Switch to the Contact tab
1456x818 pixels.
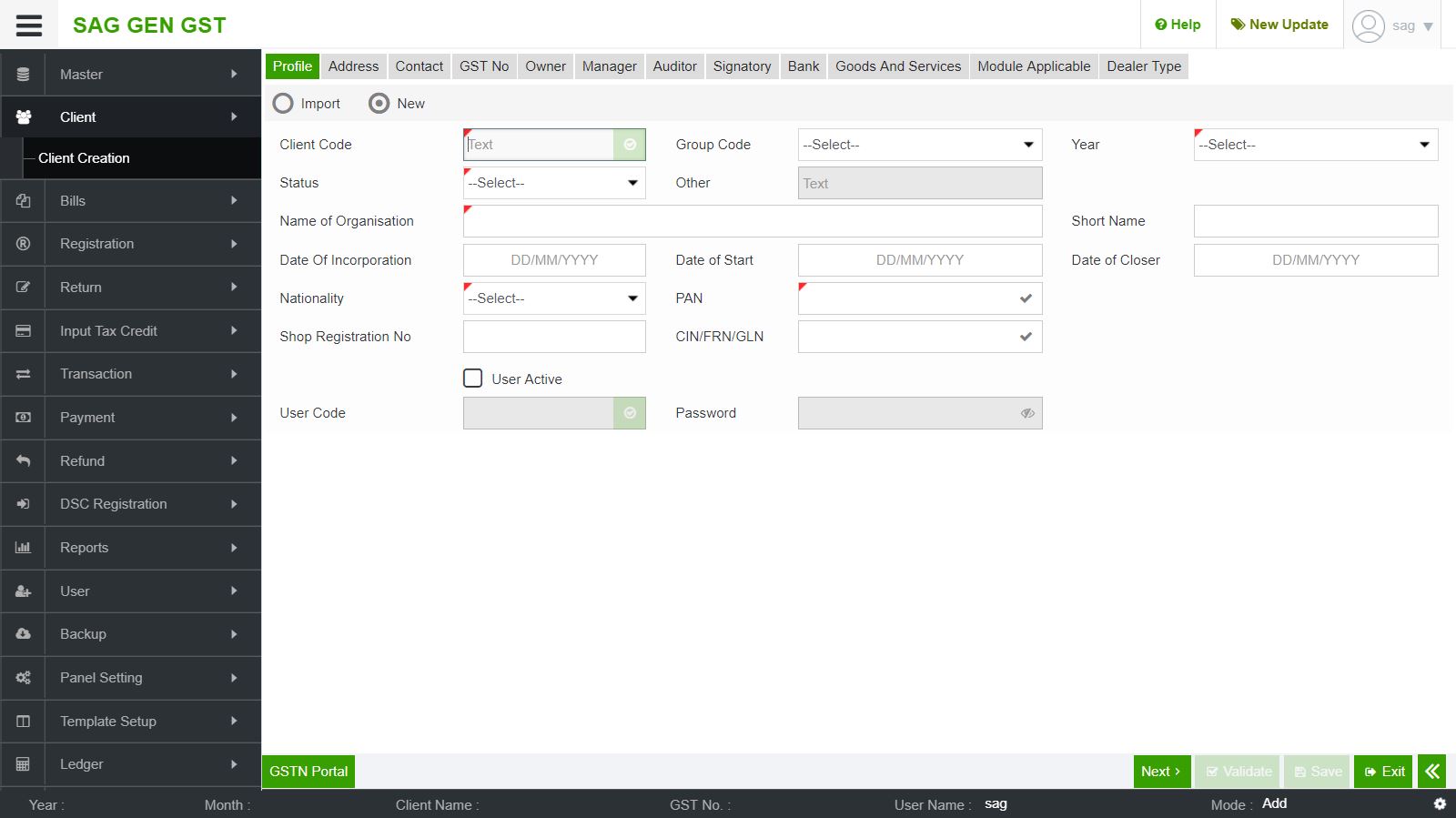tap(419, 66)
